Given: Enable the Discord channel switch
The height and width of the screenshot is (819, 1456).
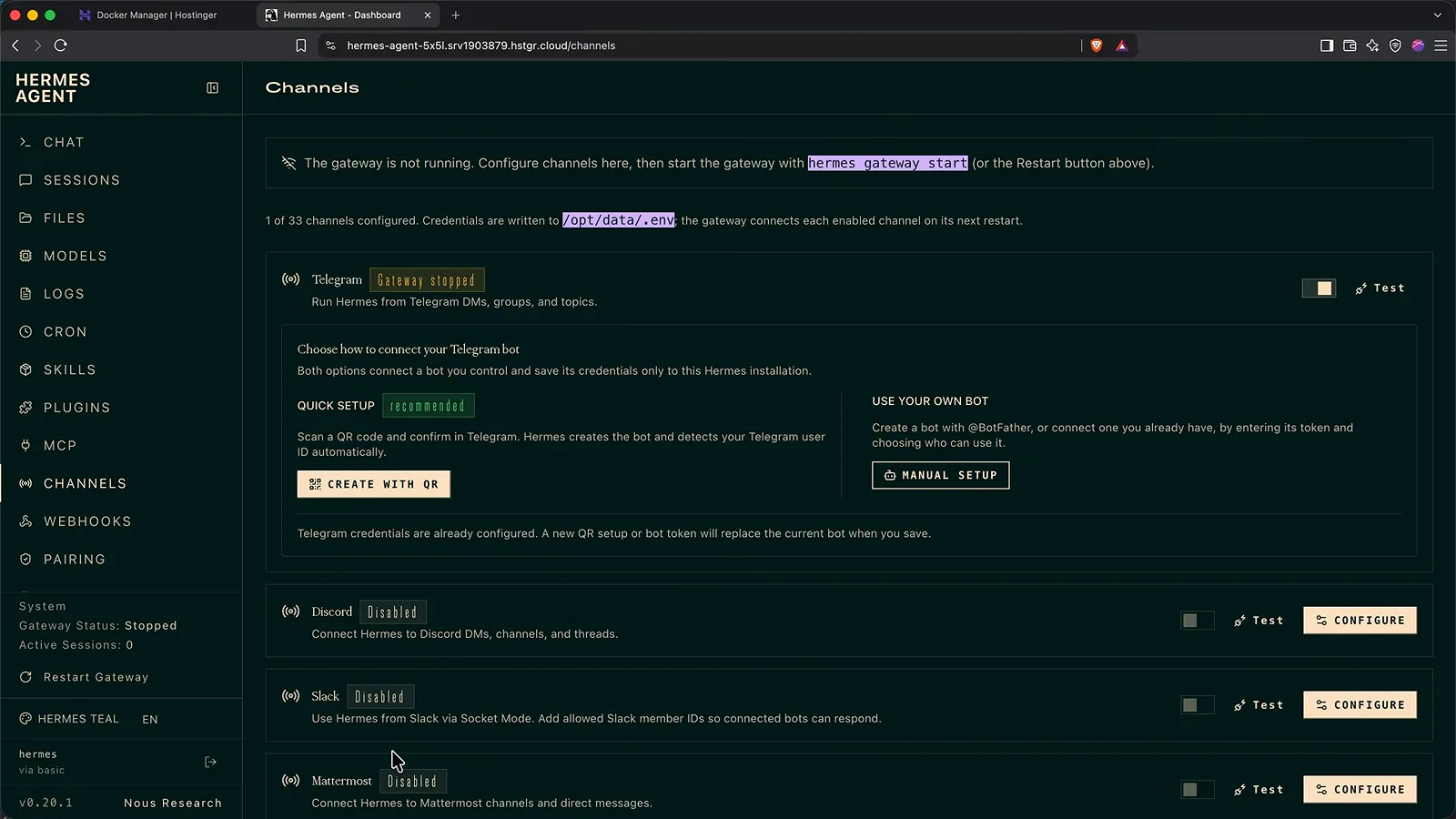Looking at the screenshot, I should pyautogui.click(x=1198, y=621).
